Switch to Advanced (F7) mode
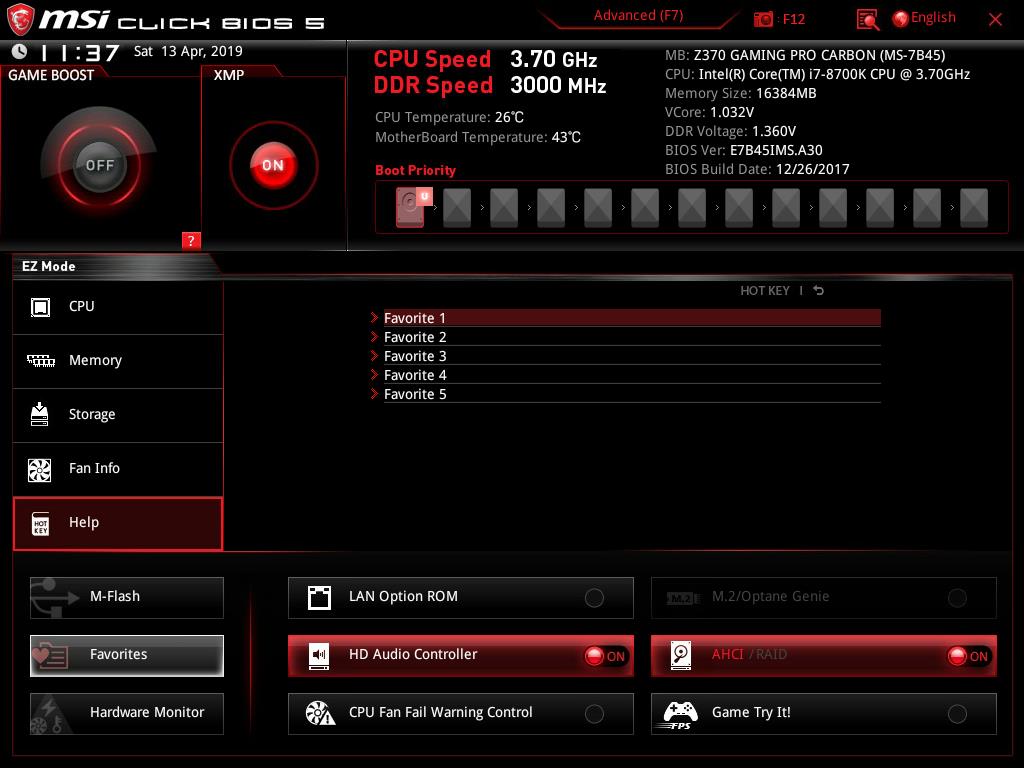The width and height of the screenshot is (1024, 768). tap(638, 16)
